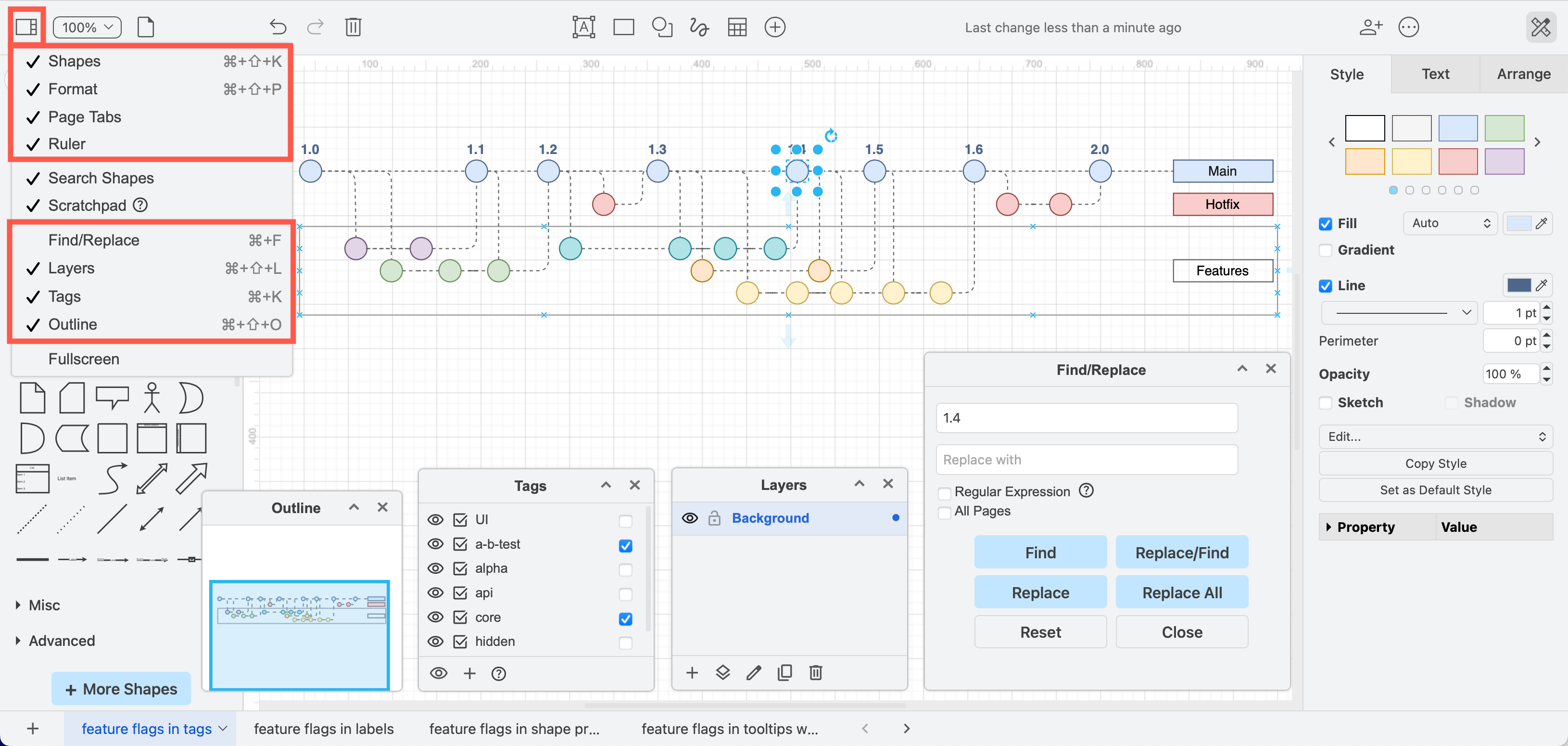
Task: Open More Shapes
Action: click(121, 688)
